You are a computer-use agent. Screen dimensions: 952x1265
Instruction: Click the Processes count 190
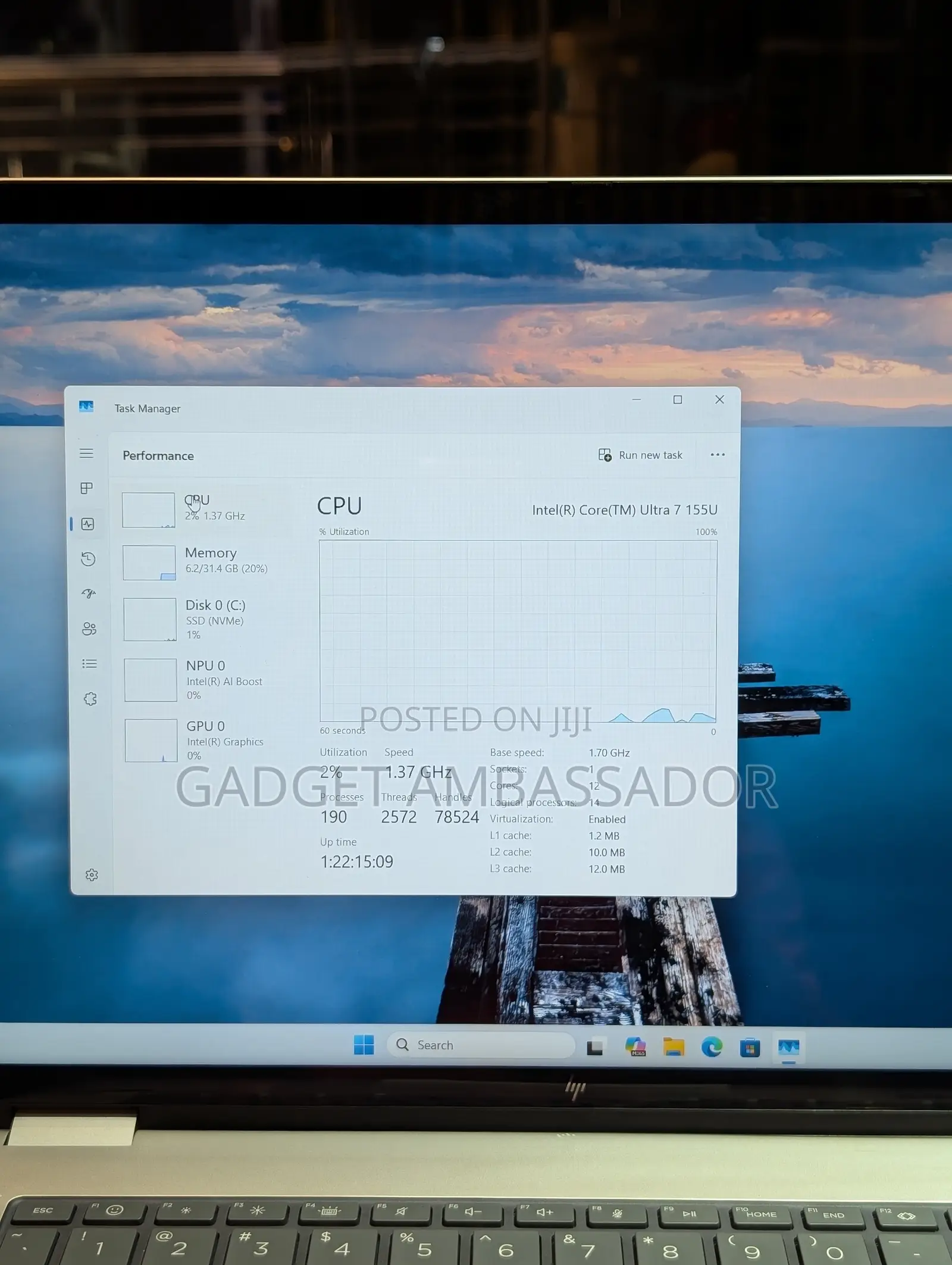pos(334,817)
